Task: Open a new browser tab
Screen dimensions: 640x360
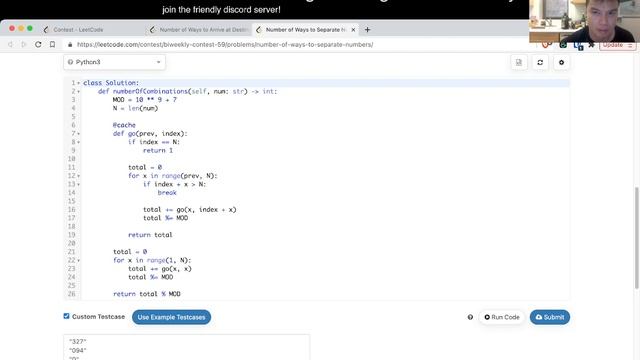Action: click(367, 29)
